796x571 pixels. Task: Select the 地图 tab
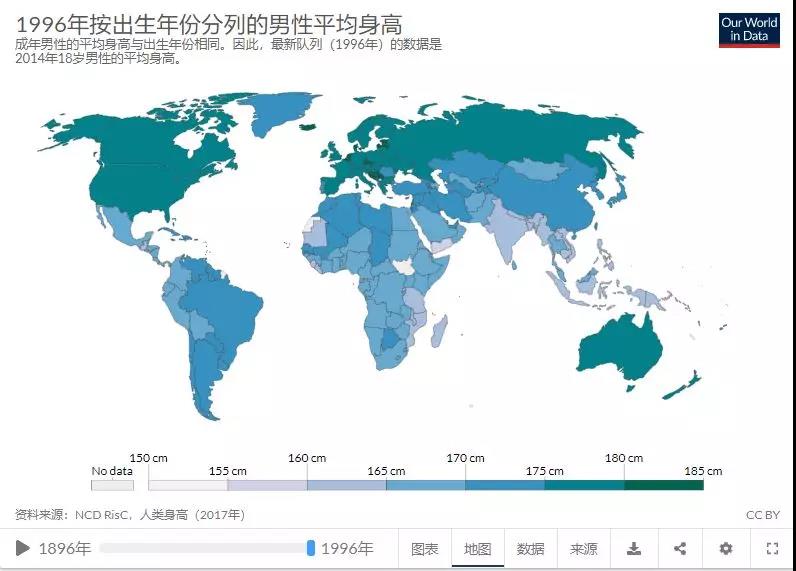(478, 549)
